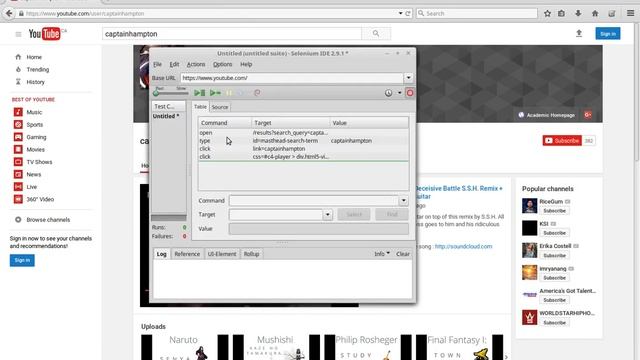This screenshot has width=640, height=360.
Task: Click the top-right Sign in button
Action: click(x=608, y=33)
